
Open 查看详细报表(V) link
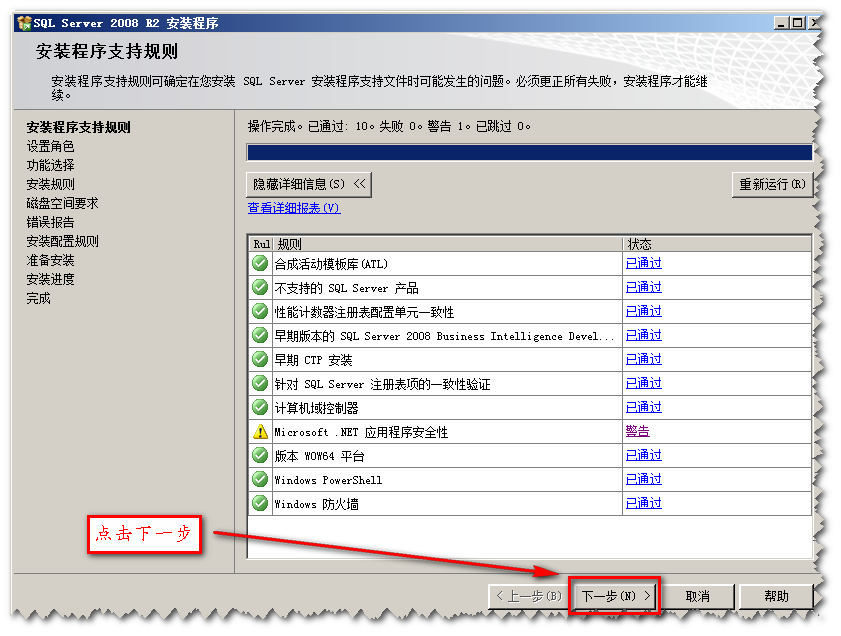(294, 208)
